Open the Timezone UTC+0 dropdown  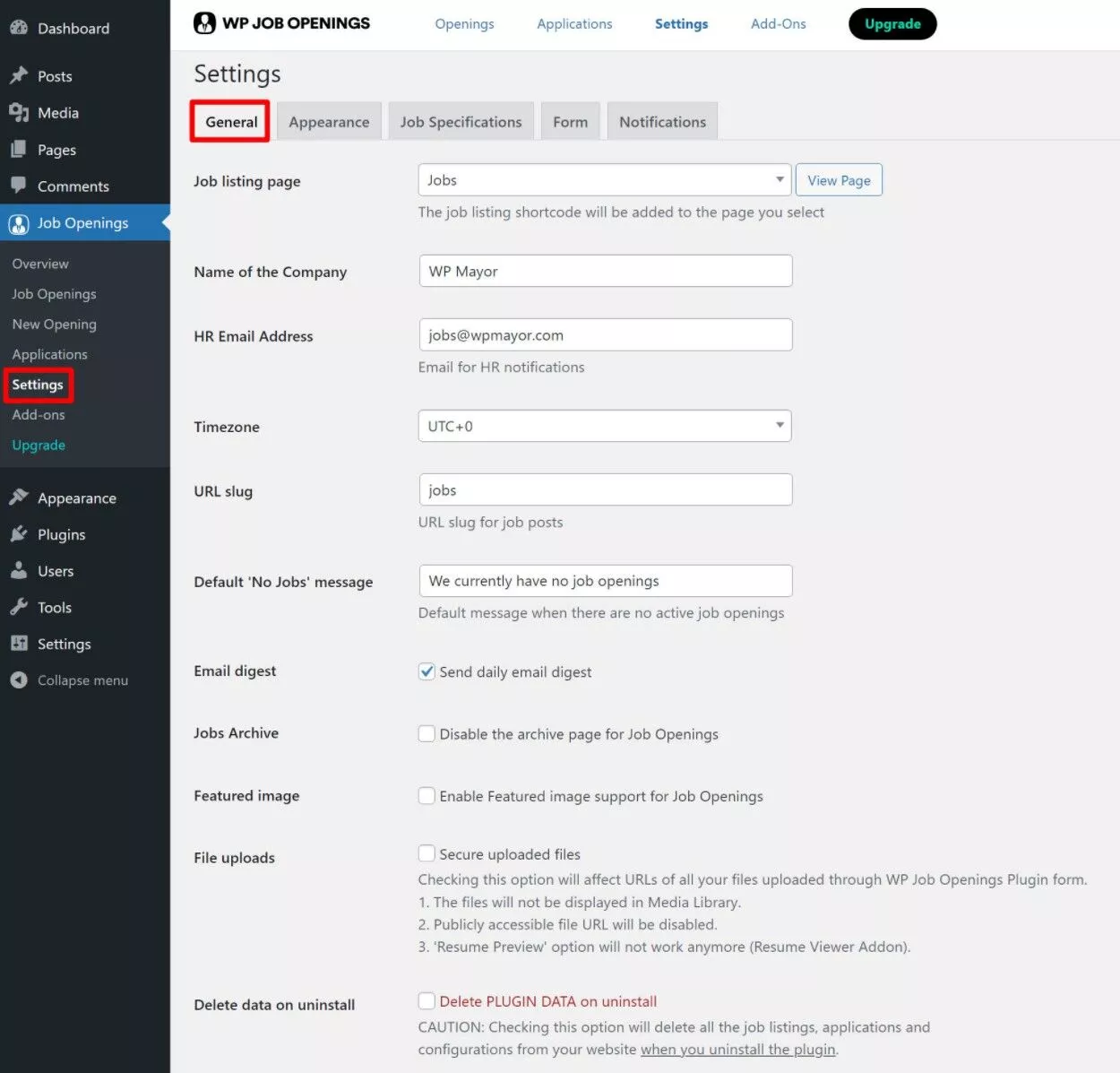(605, 426)
